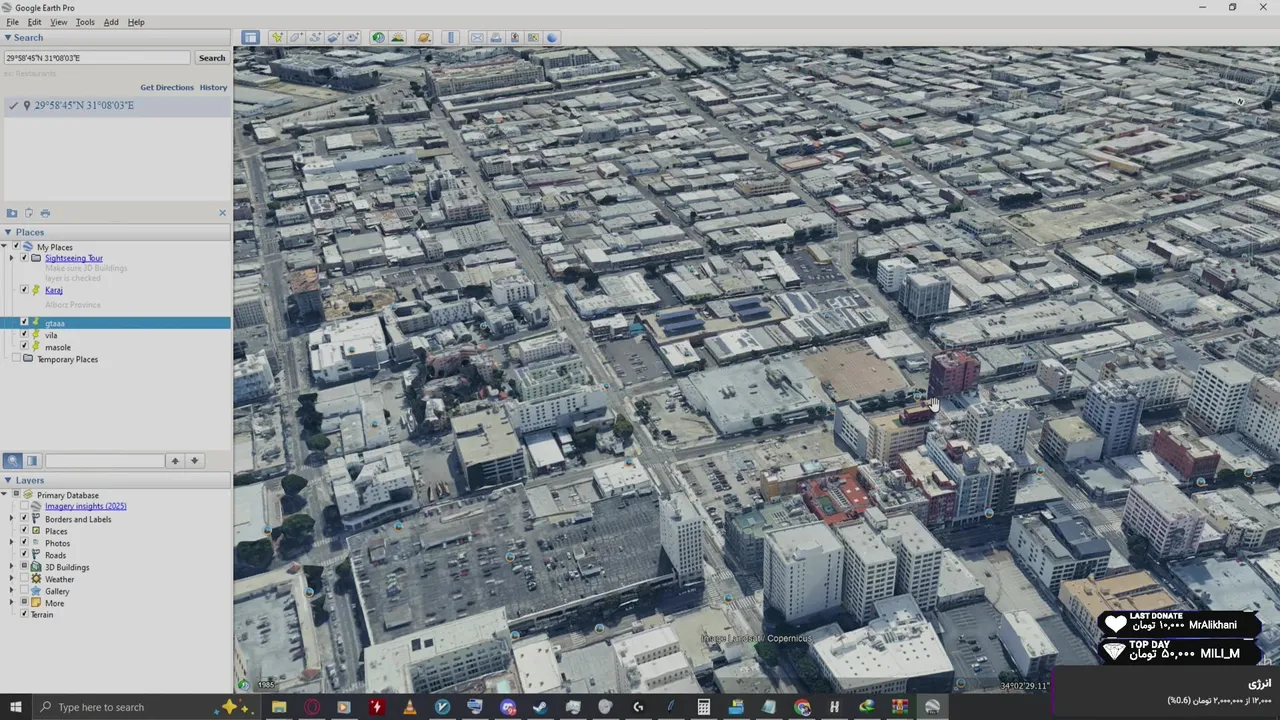Click the Email envelope toolbar icon

tap(477, 38)
